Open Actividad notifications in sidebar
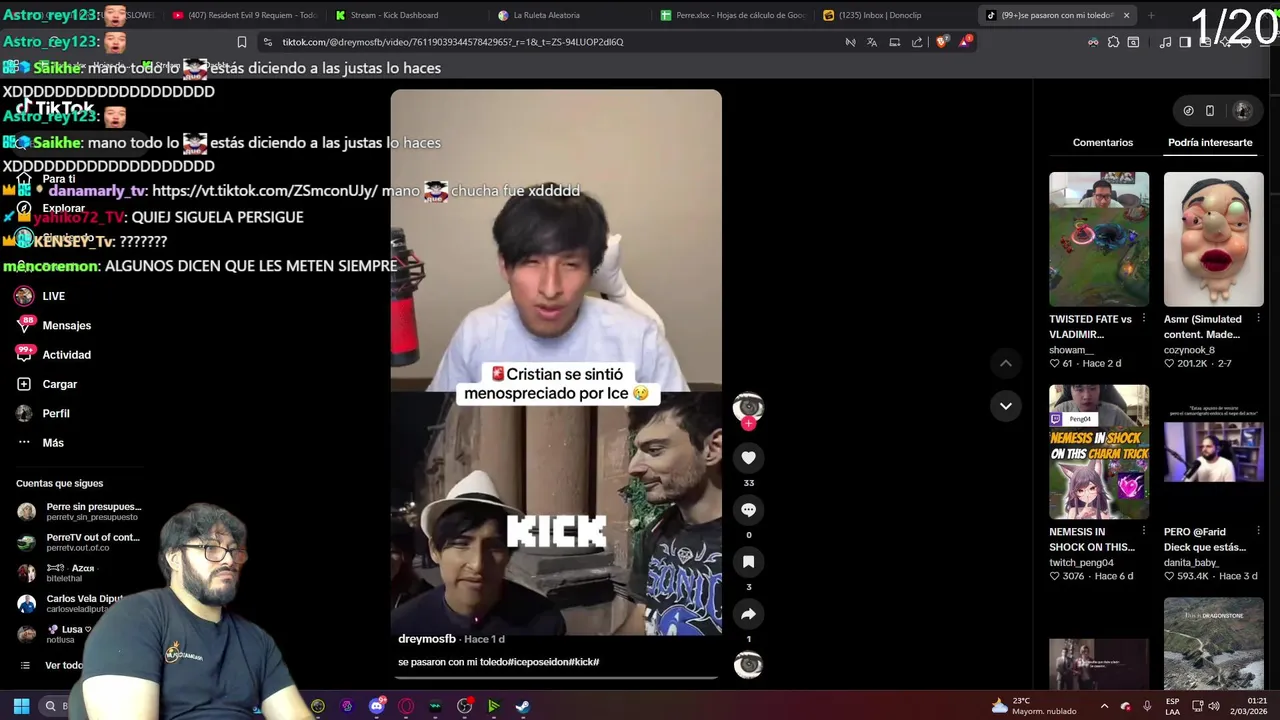The width and height of the screenshot is (1280, 720). [54, 355]
